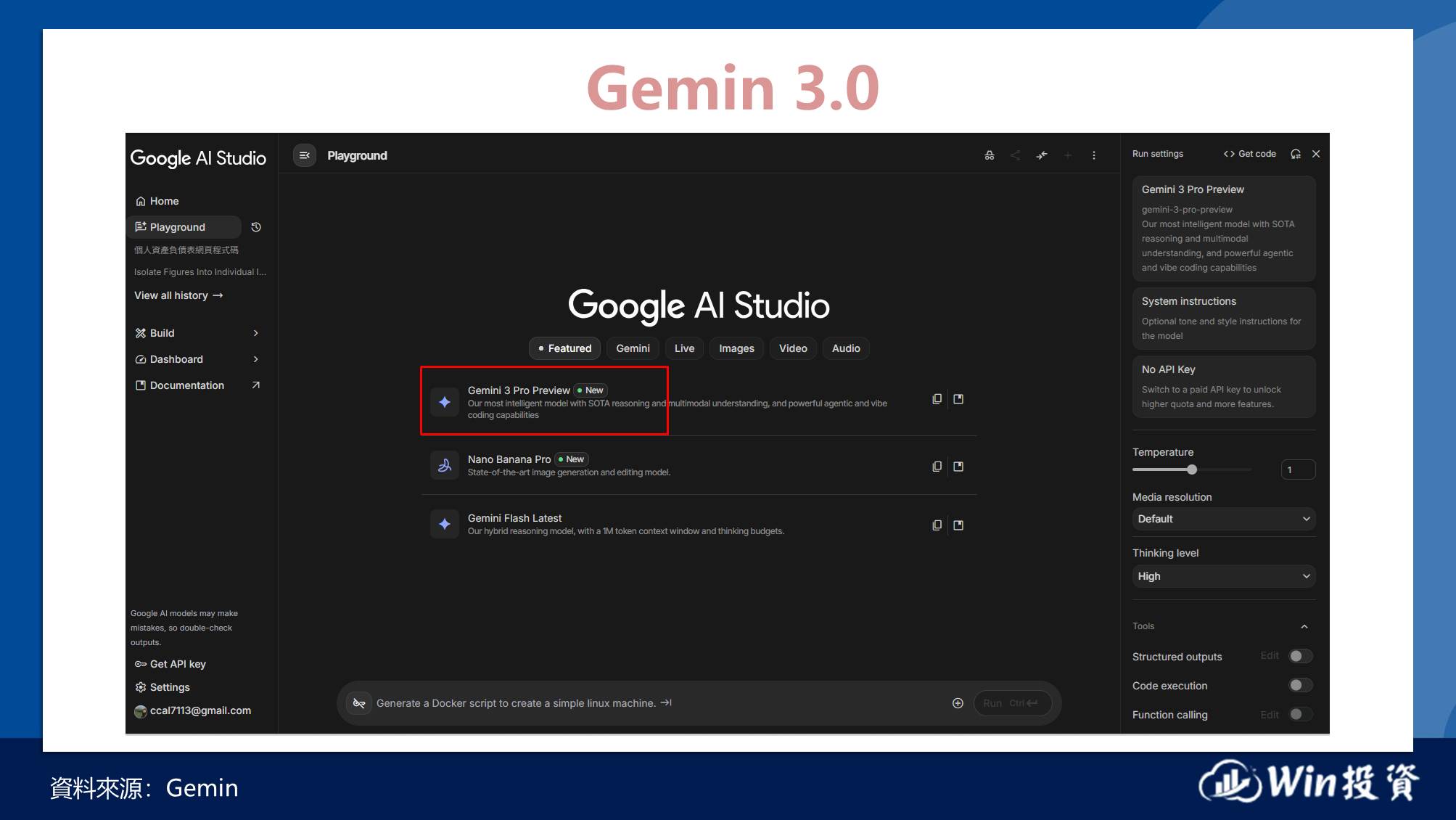Adjust the Temperature slider handle
Image resolution: width=1456 pixels, height=820 pixels.
pos(1192,470)
